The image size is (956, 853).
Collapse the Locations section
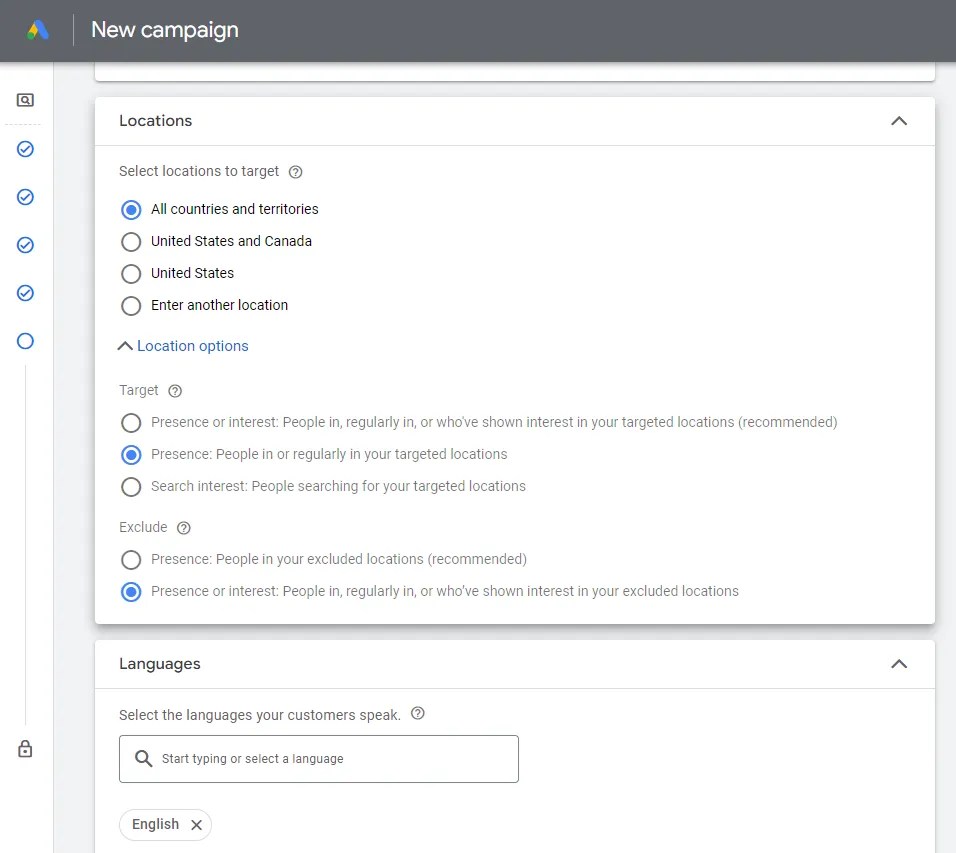click(898, 121)
